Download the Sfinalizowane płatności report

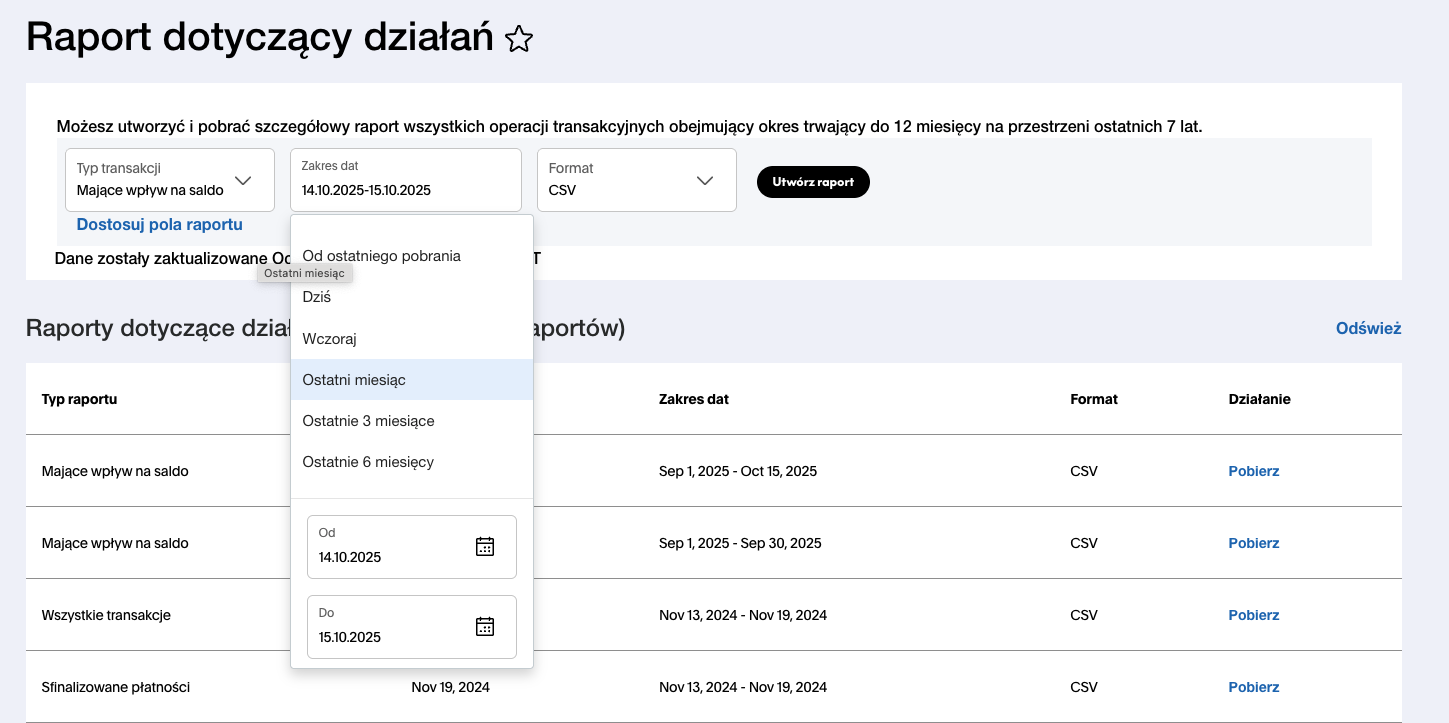1253,687
